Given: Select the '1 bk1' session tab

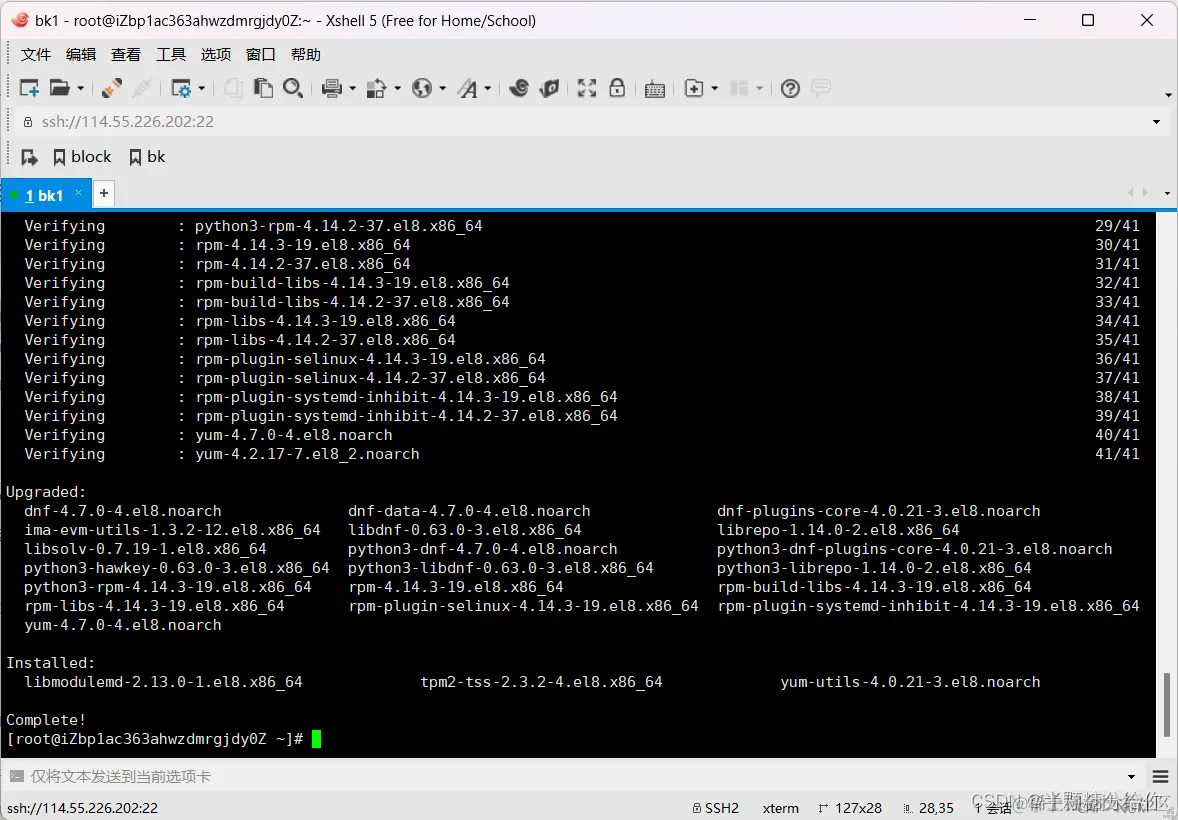Looking at the screenshot, I should (46, 195).
